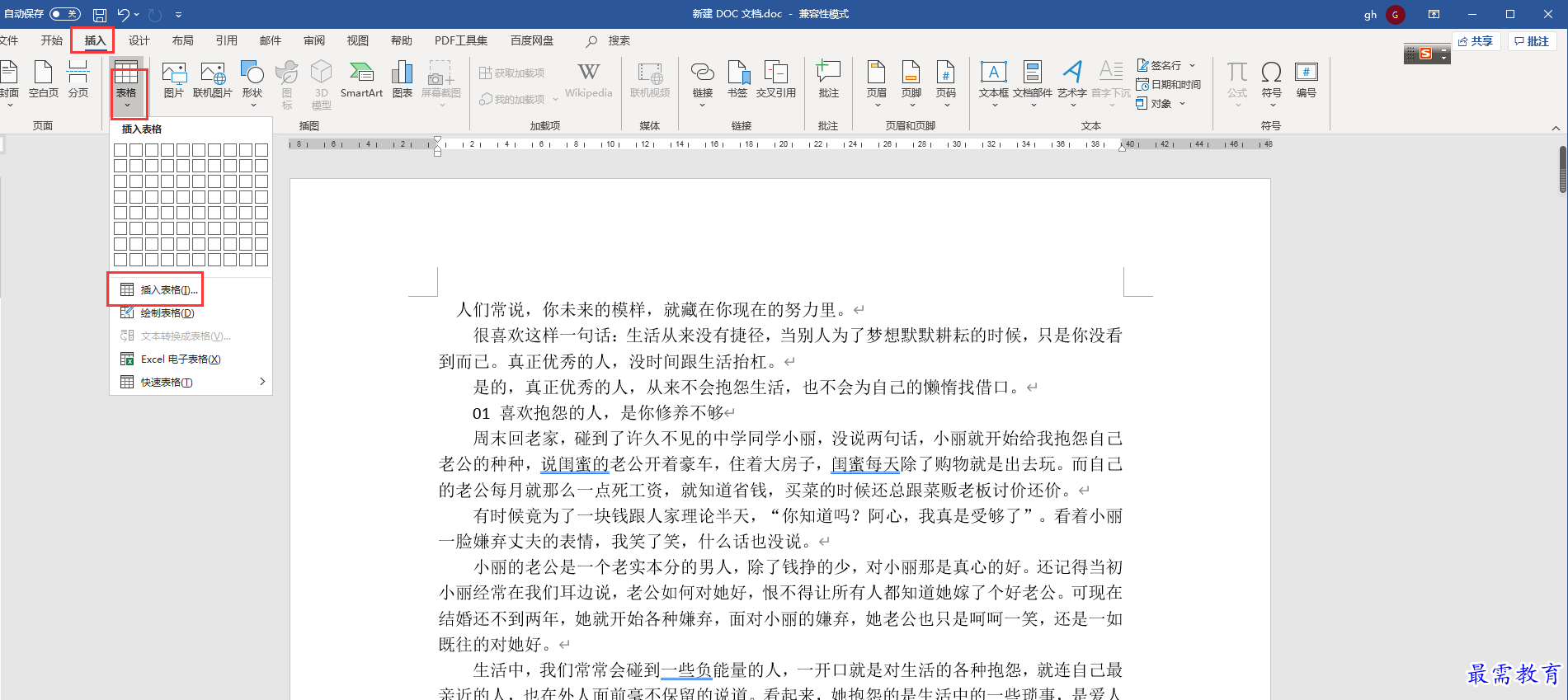Switch to the 布局 tab
Viewport: 1568px width, 700px height.
183,40
